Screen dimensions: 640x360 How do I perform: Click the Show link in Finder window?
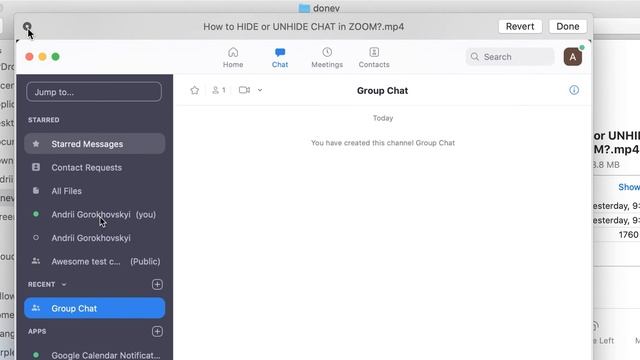tap(629, 187)
